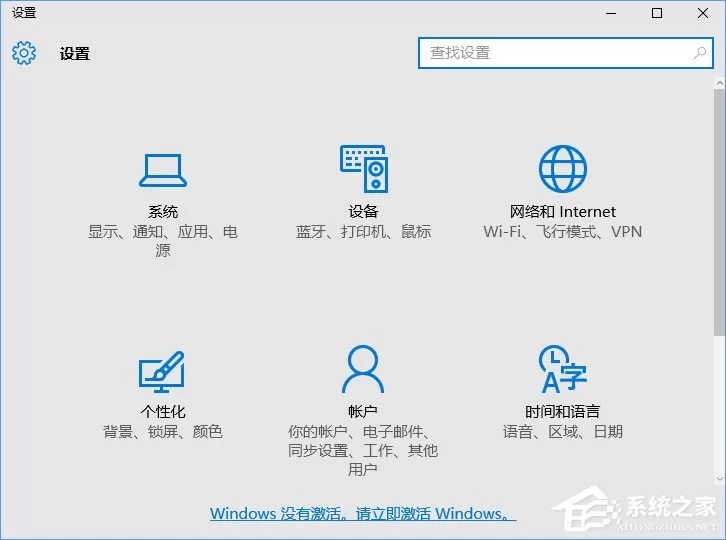Open the 帐户 person icon
Image resolution: width=726 pixels, height=540 pixels.
[363, 369]
